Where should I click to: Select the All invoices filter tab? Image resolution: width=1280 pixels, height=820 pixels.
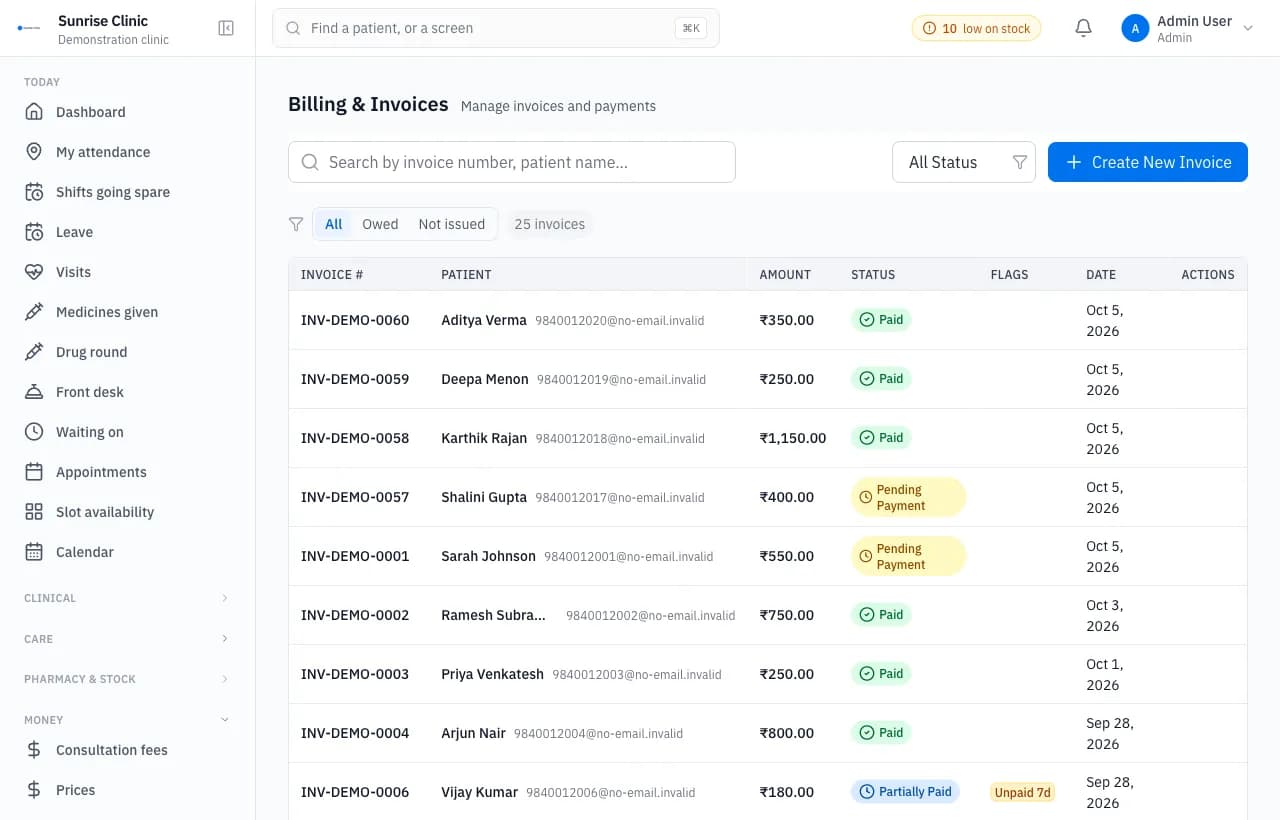[334, 224]
